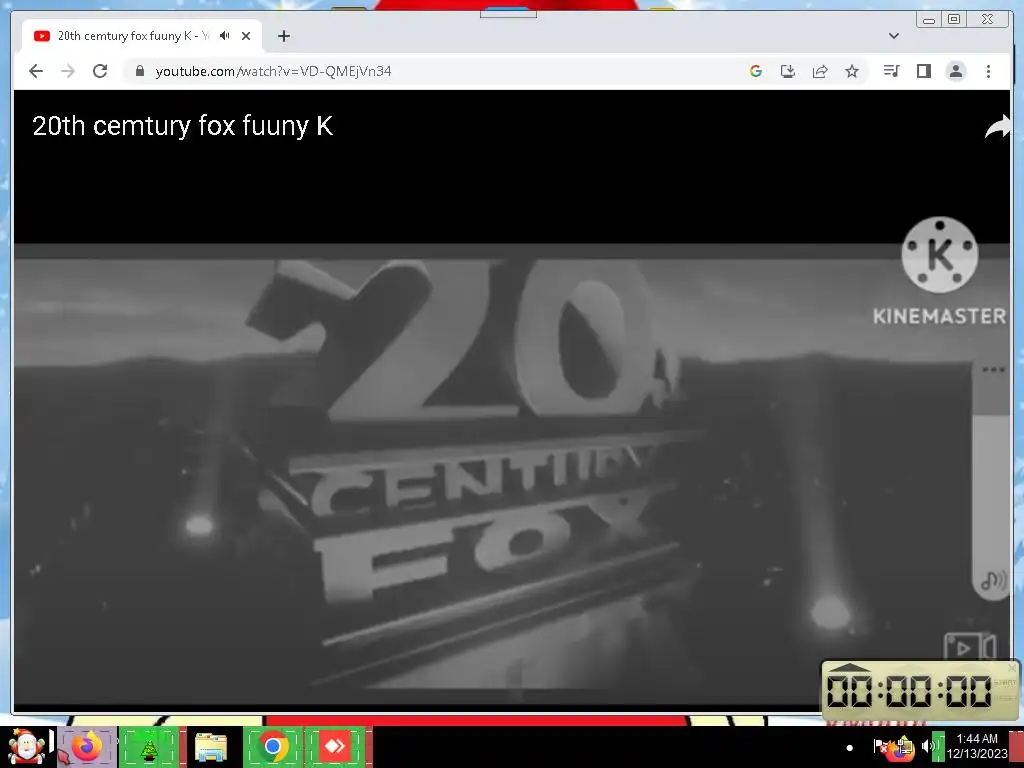Open the red AnyDesk taskbar app
1024x768 pixels.
pos(335,746)
